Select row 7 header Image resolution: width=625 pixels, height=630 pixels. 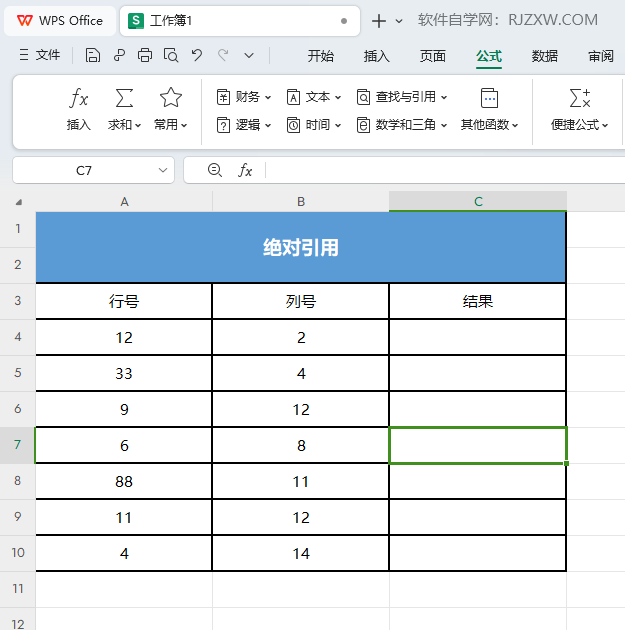[x=18, y=445]
